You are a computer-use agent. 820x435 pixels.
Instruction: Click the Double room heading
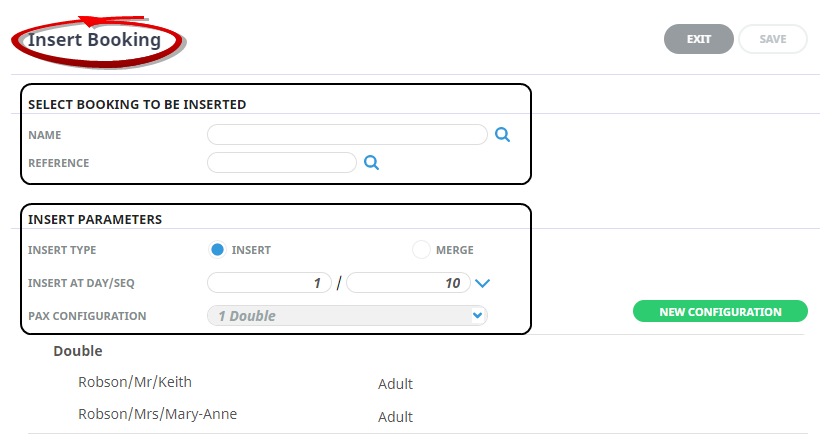[78, 351]
